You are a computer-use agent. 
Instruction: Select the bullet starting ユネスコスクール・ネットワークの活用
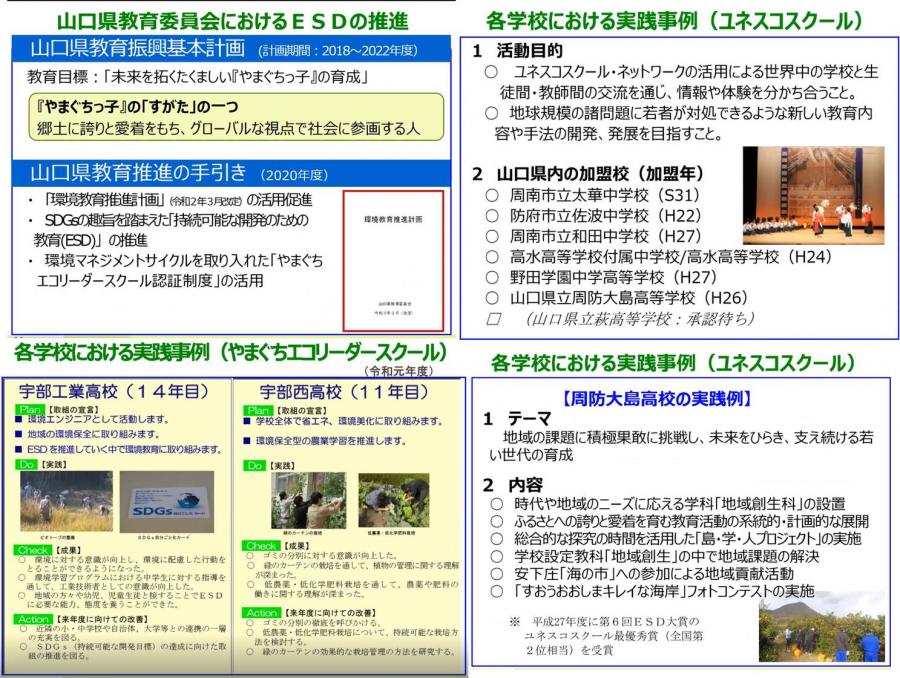pos(681,82)
